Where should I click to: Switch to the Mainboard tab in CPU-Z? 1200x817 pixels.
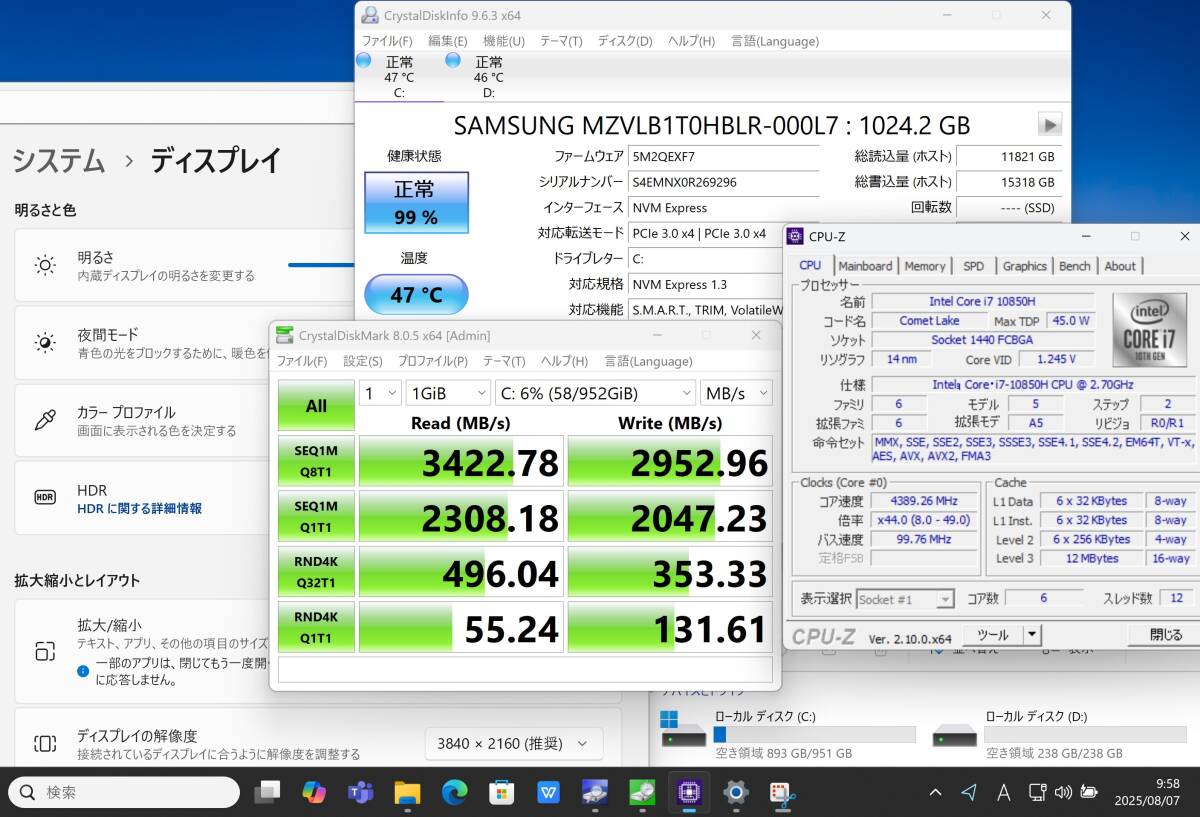[865, 266]
